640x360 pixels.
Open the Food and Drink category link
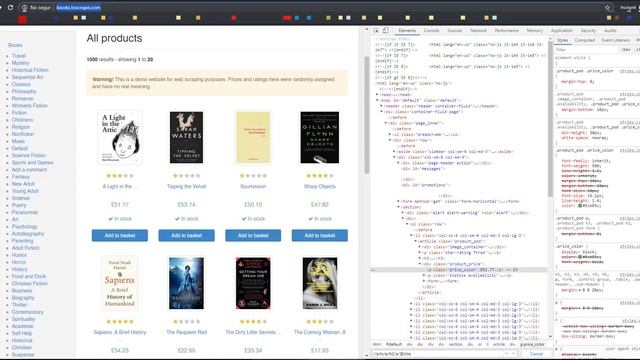click(x=29, y=276)
